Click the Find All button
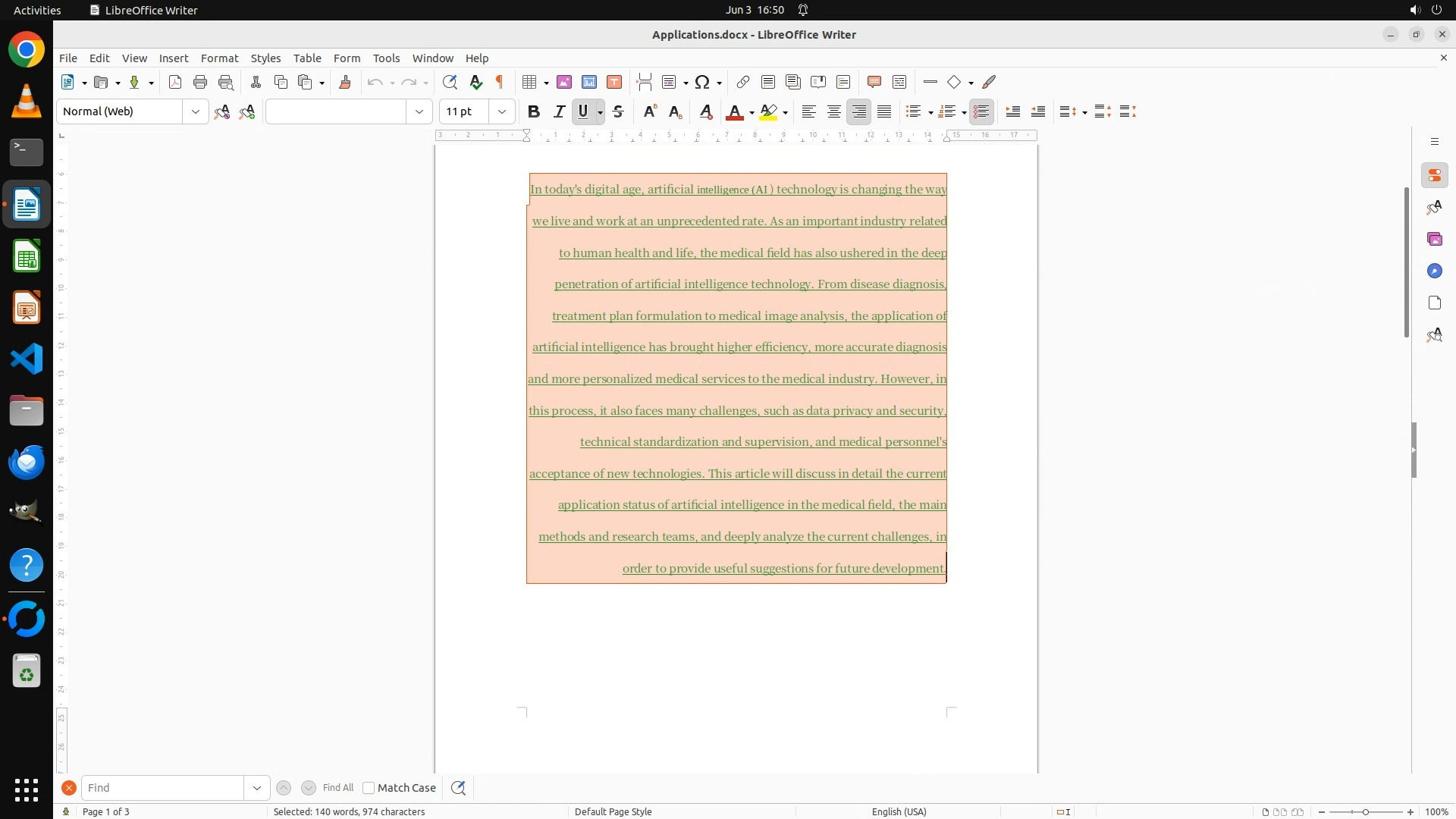This screenshot has width=1456, height=819. point(337,788)
